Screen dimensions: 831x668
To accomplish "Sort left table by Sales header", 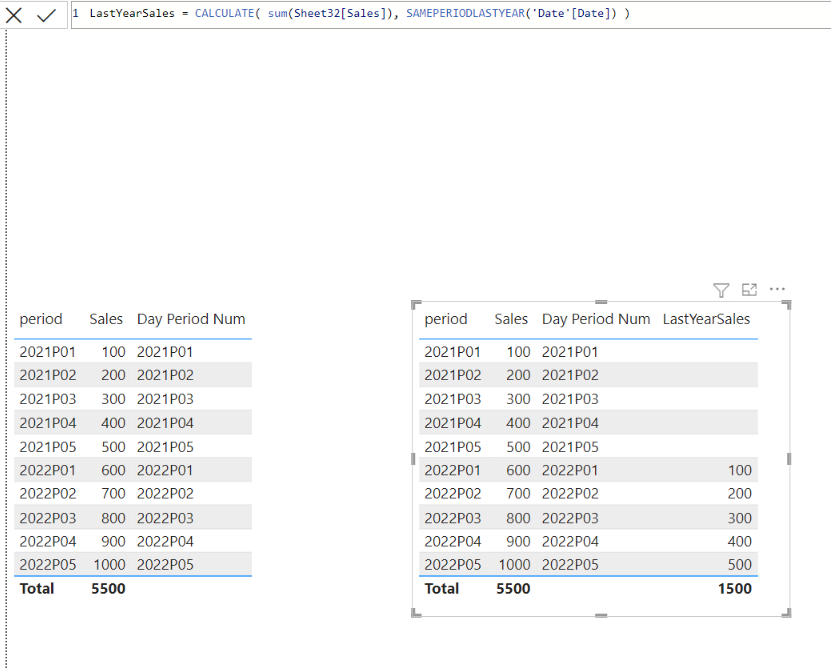I will click(105, 319).
